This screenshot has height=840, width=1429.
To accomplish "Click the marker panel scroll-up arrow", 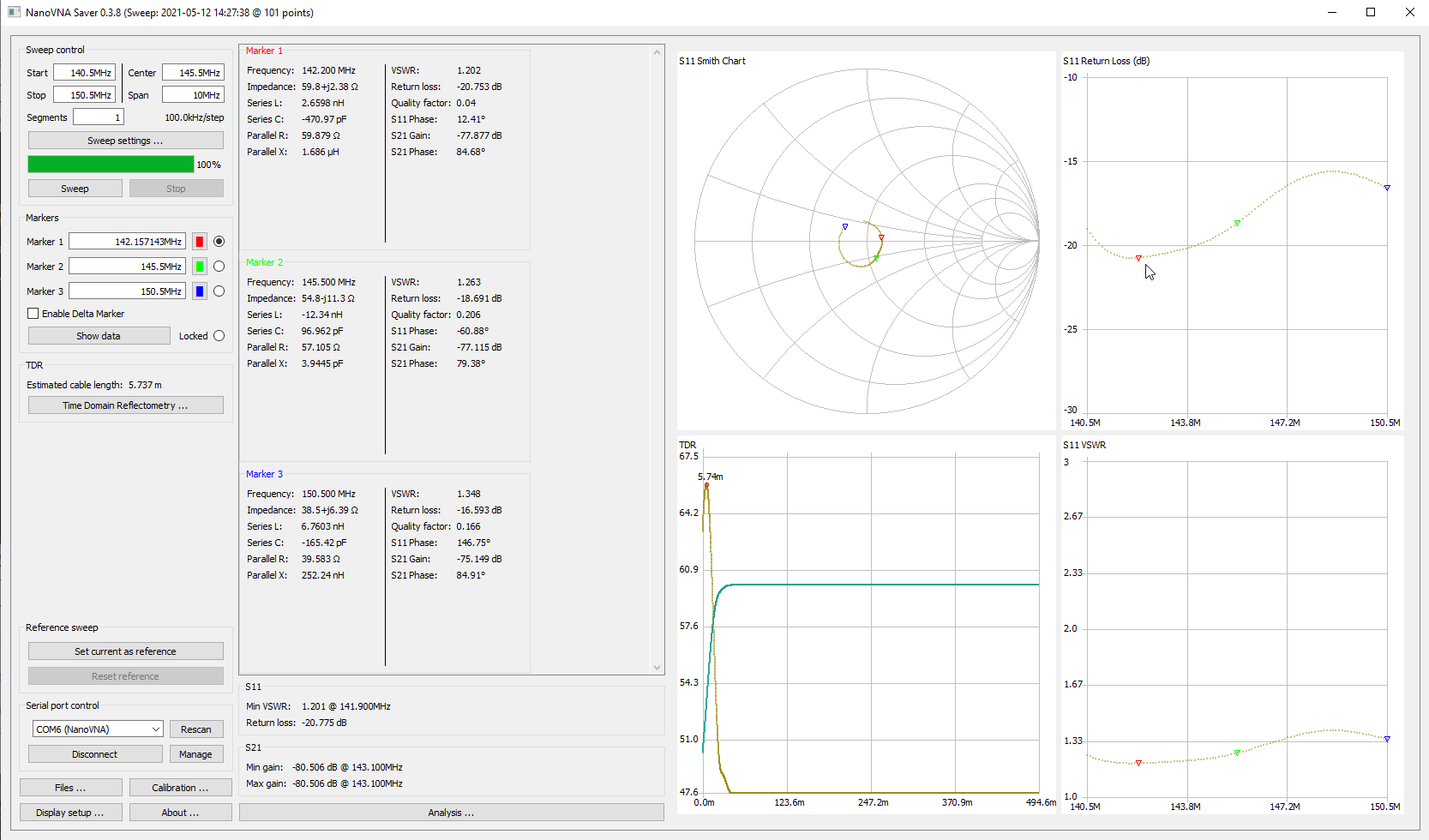I will 657,52.
